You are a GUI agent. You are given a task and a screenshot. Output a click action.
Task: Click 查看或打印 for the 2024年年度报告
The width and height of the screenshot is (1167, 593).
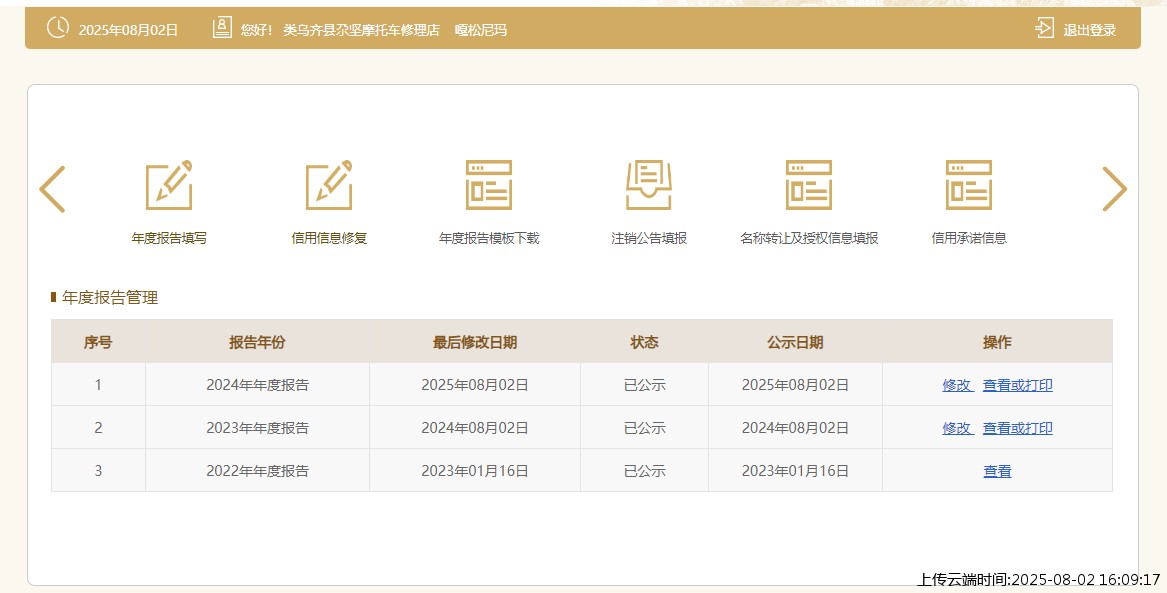point(1017,385)
